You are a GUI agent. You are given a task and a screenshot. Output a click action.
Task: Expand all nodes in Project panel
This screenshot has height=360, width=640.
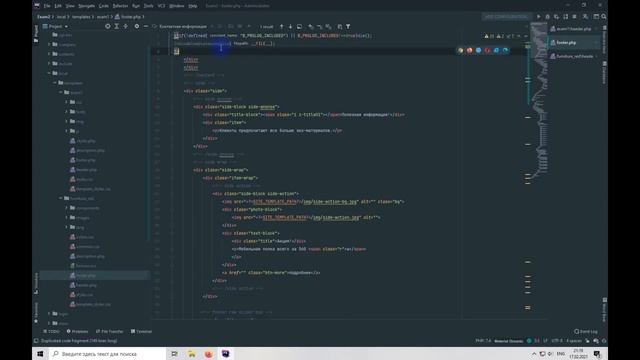click(117, 26)
